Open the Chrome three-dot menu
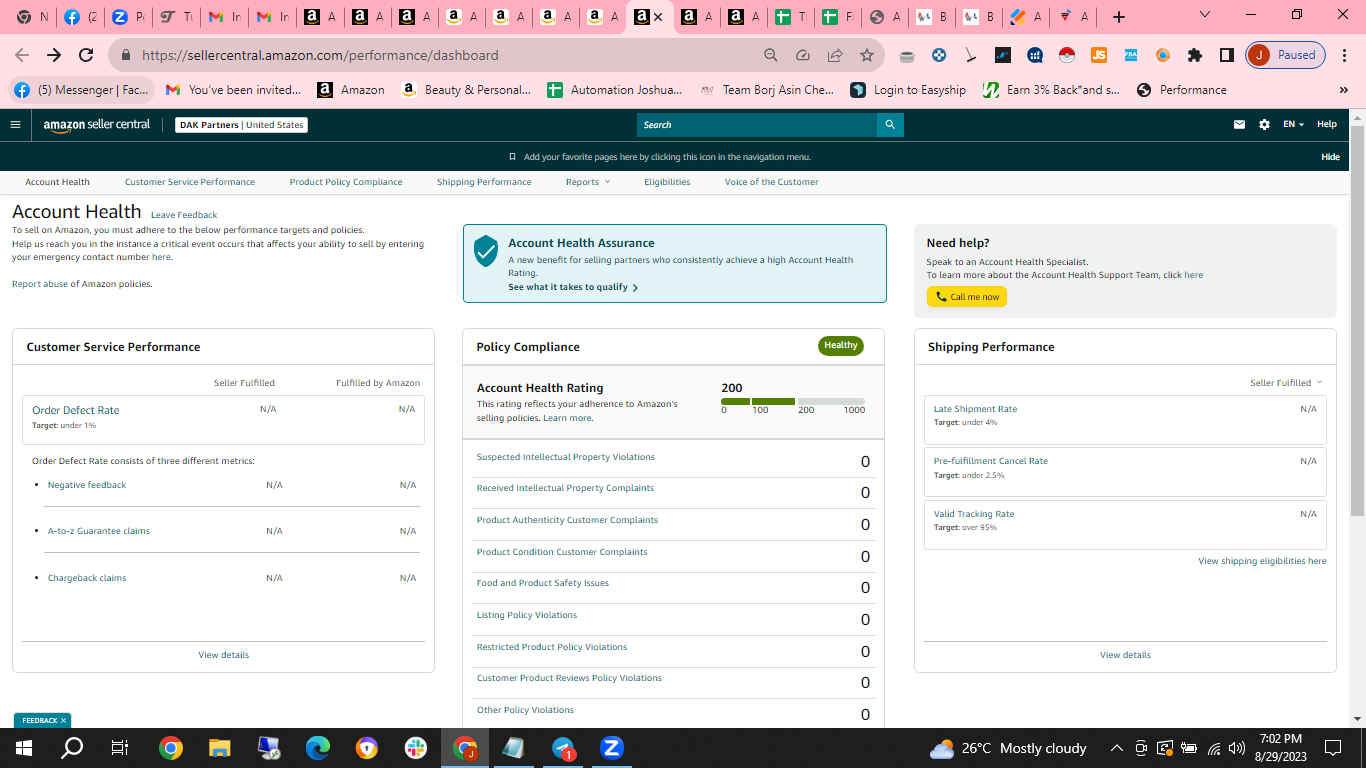1366x768 pixels. [x=1346, y=55]
